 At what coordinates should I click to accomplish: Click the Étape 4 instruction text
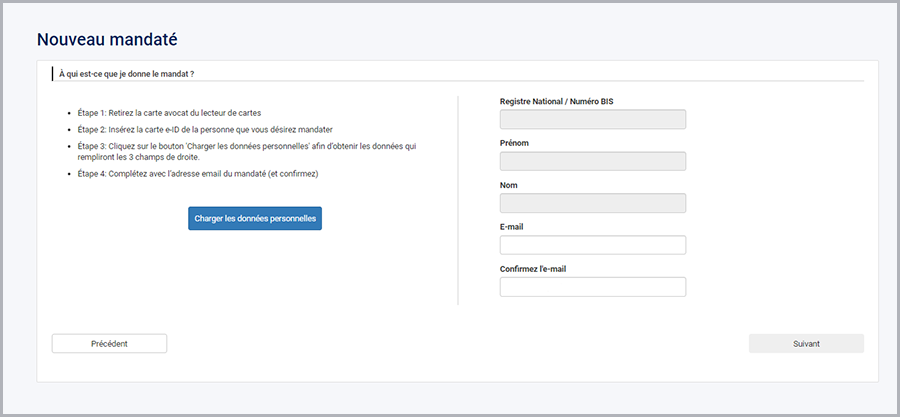coord(197,174)
